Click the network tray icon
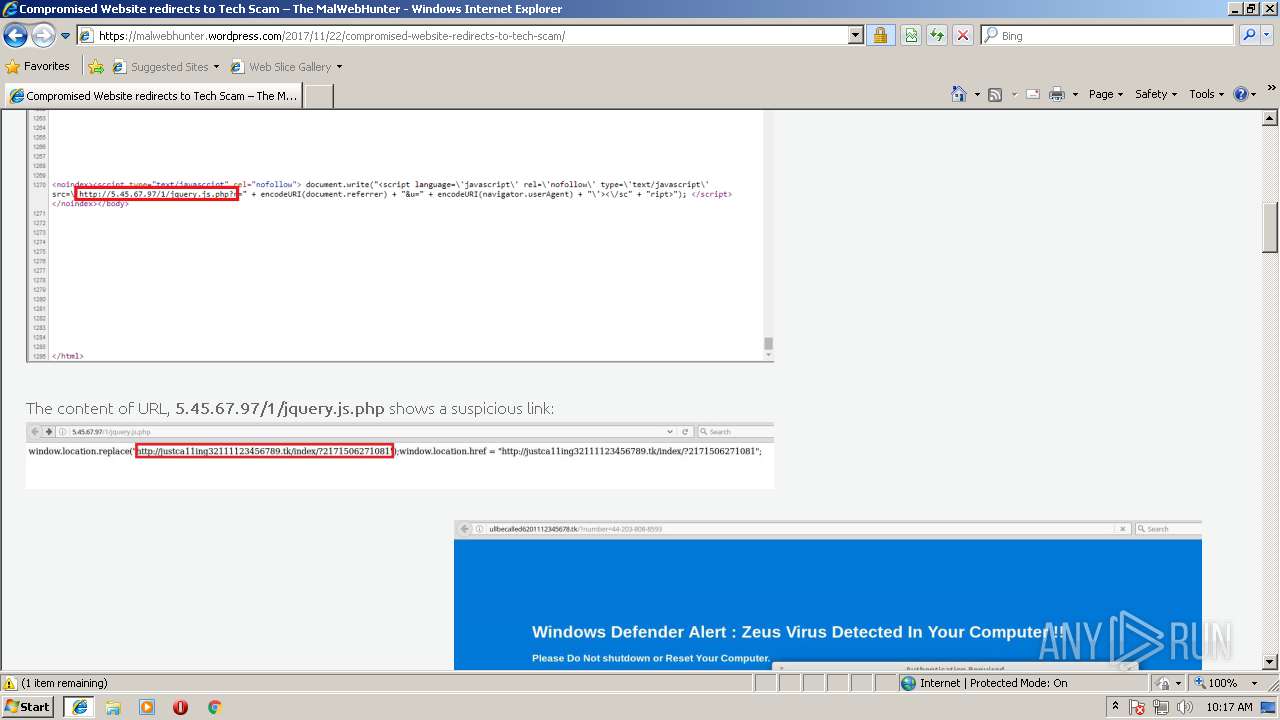Image resolution: width=1280 pixels, height=720 pixels. 1162,707
